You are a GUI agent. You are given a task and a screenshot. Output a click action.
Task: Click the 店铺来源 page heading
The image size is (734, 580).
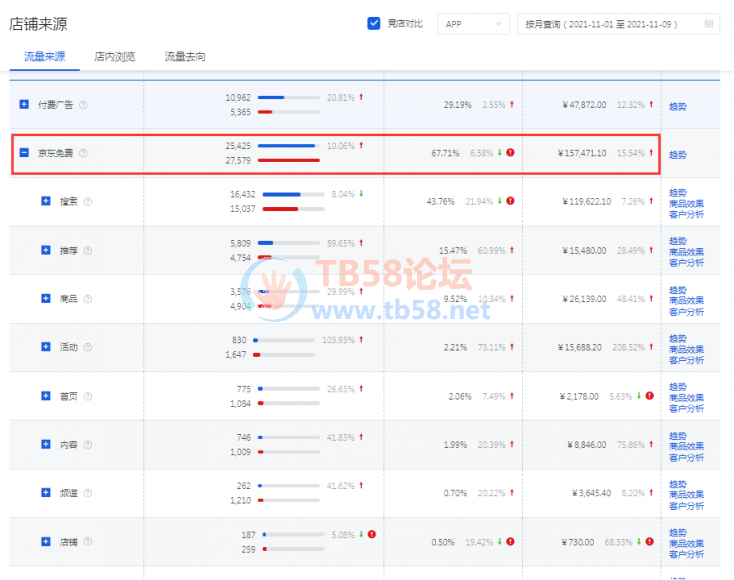(x=38, y=24)
